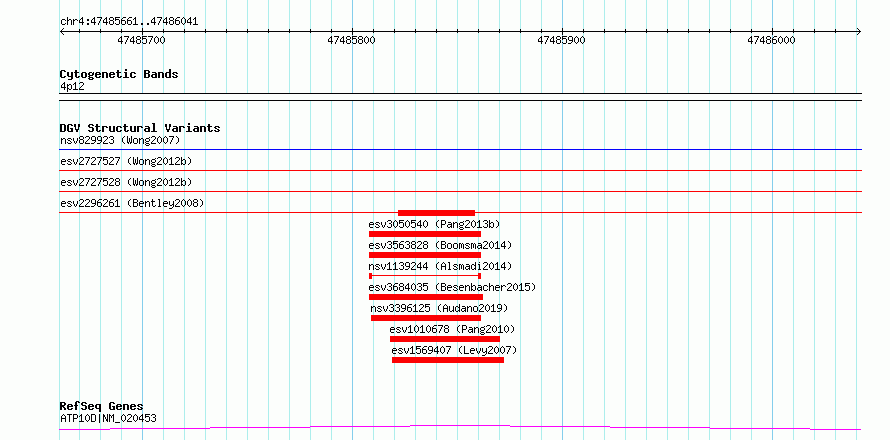Click the esv1569407 (Levy2007) variant label
This screenshot has width=890, height=440.
pos(454,350)
